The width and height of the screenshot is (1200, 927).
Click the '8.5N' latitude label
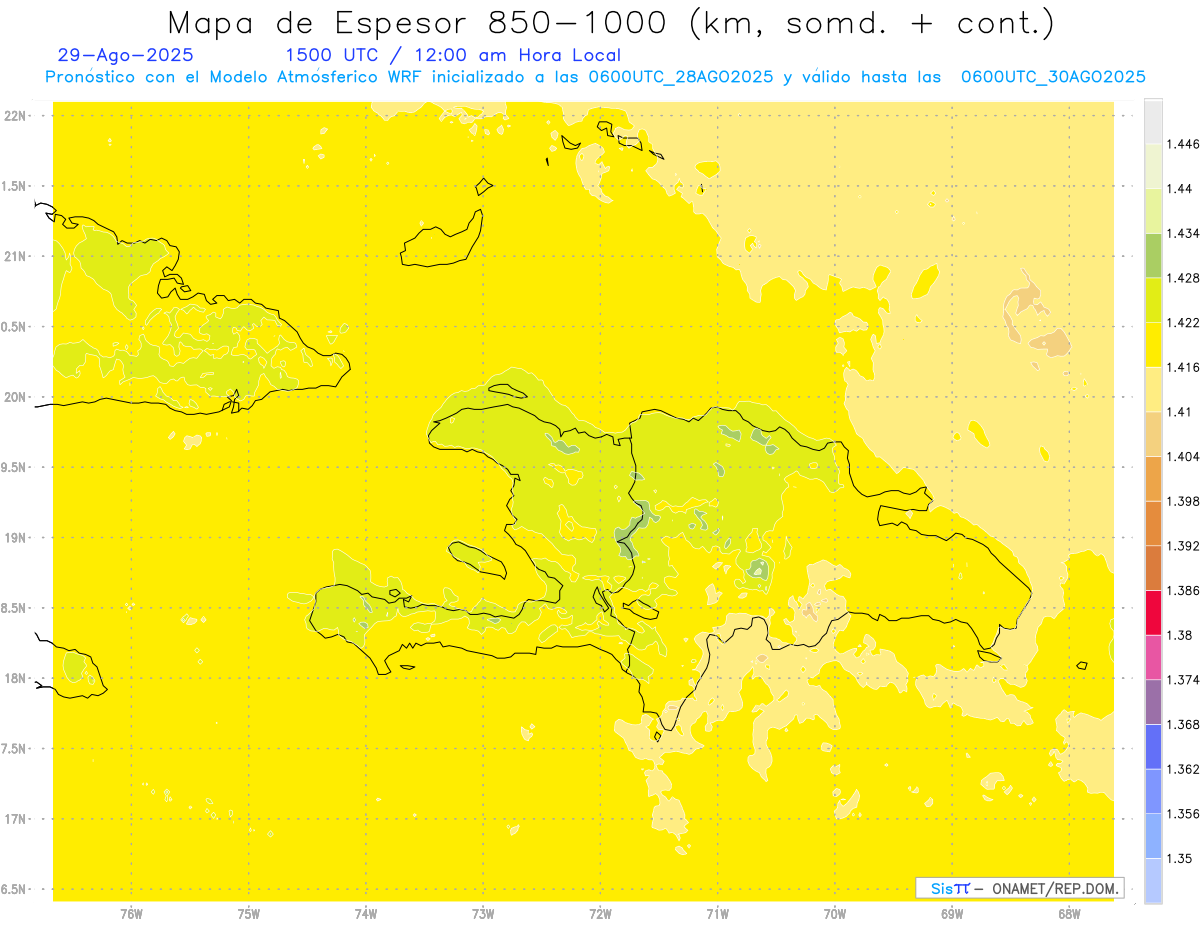15,609
